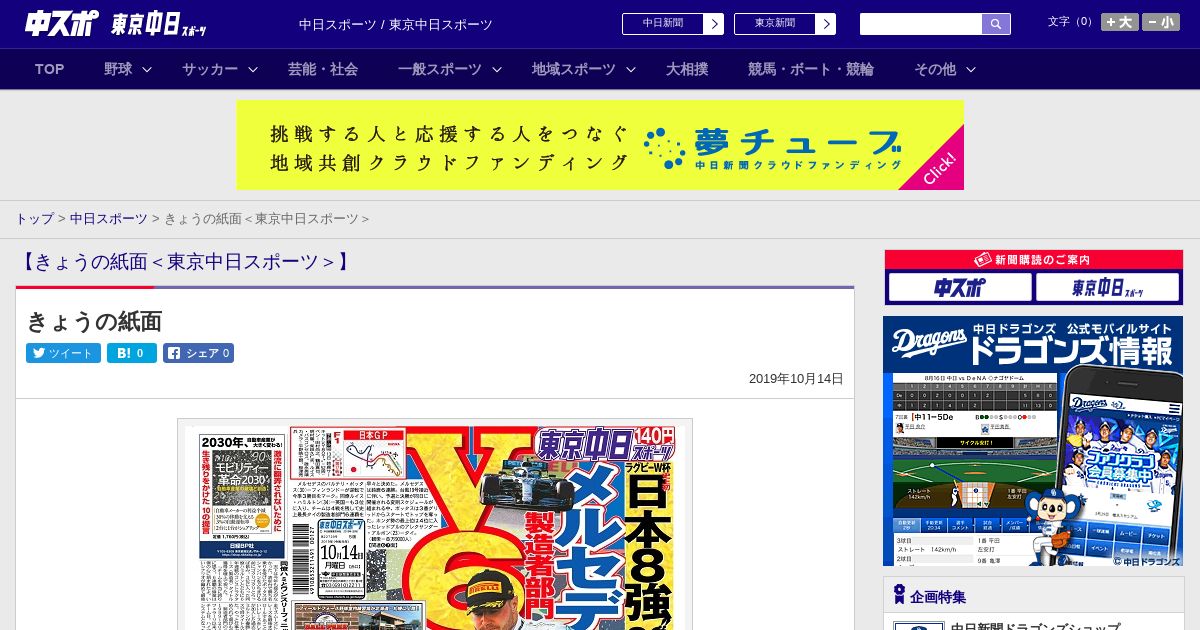Image resolution: width=1200 pixels, height=630 pixels.
Task: Click 【きょうの紙面＜東京中日スポーツ＞】 section title
Action: (x=186, y=262)
